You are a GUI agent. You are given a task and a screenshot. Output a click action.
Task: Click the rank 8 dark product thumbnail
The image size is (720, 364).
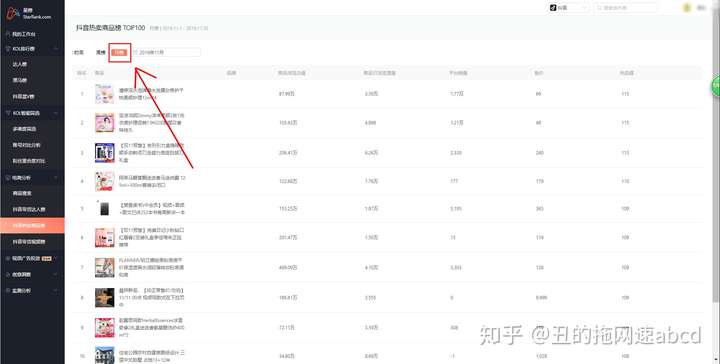pyautogui.click(x=105, y=297)
